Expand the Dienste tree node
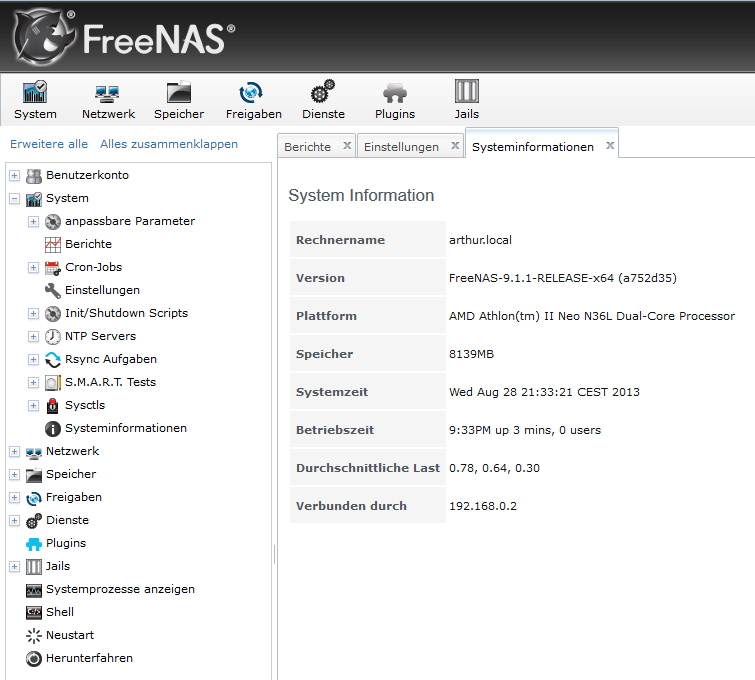This screenshot has height=680, width=755. click(x=14, y=521)
